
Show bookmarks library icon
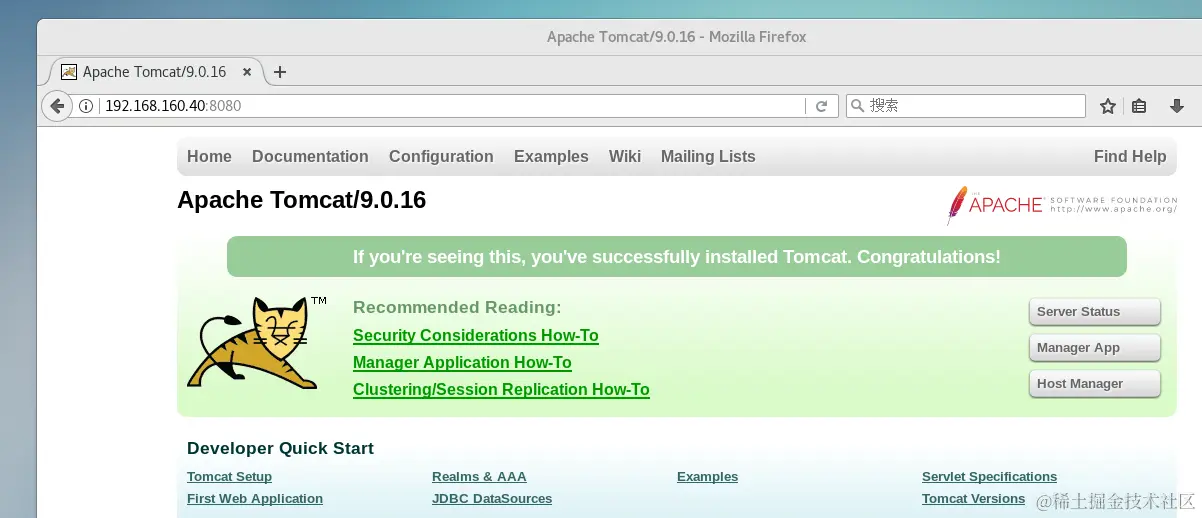1139,106
